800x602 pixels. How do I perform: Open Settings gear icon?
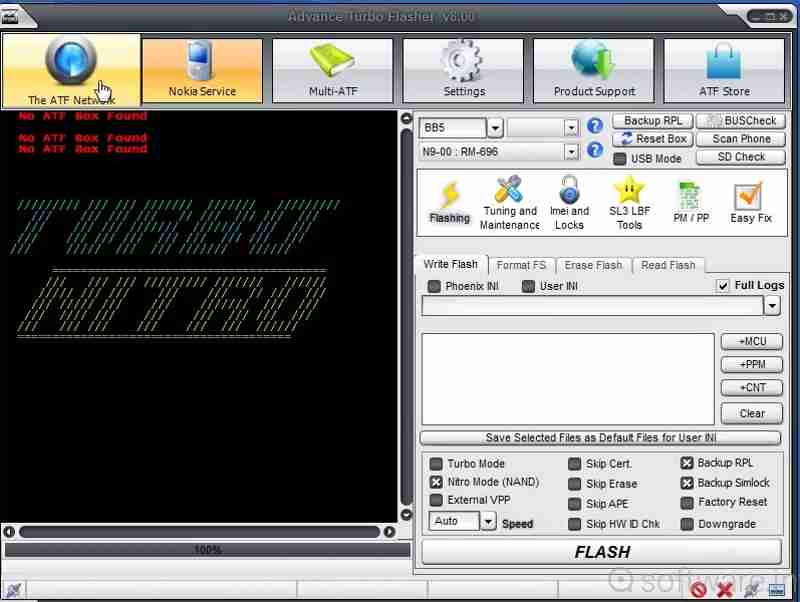[x=461, y=62]
